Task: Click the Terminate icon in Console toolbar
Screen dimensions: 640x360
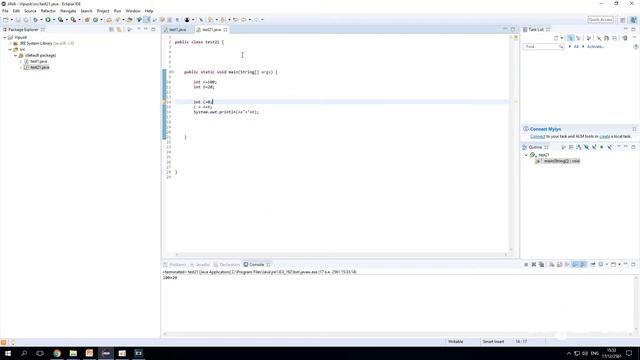Action: coord(526,264)
